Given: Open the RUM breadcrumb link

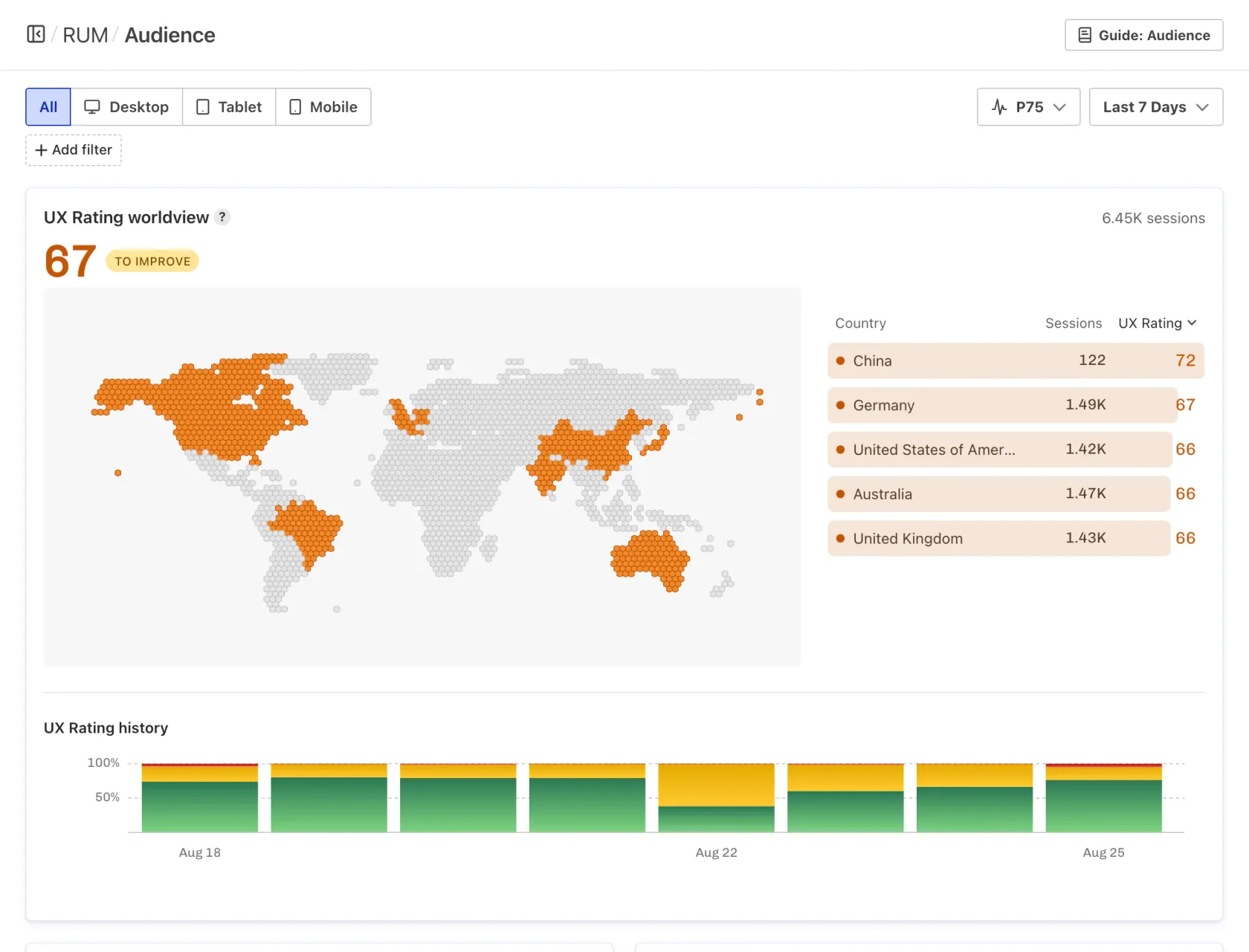Looking at the screenshot, I should click(x=85, y=35).
